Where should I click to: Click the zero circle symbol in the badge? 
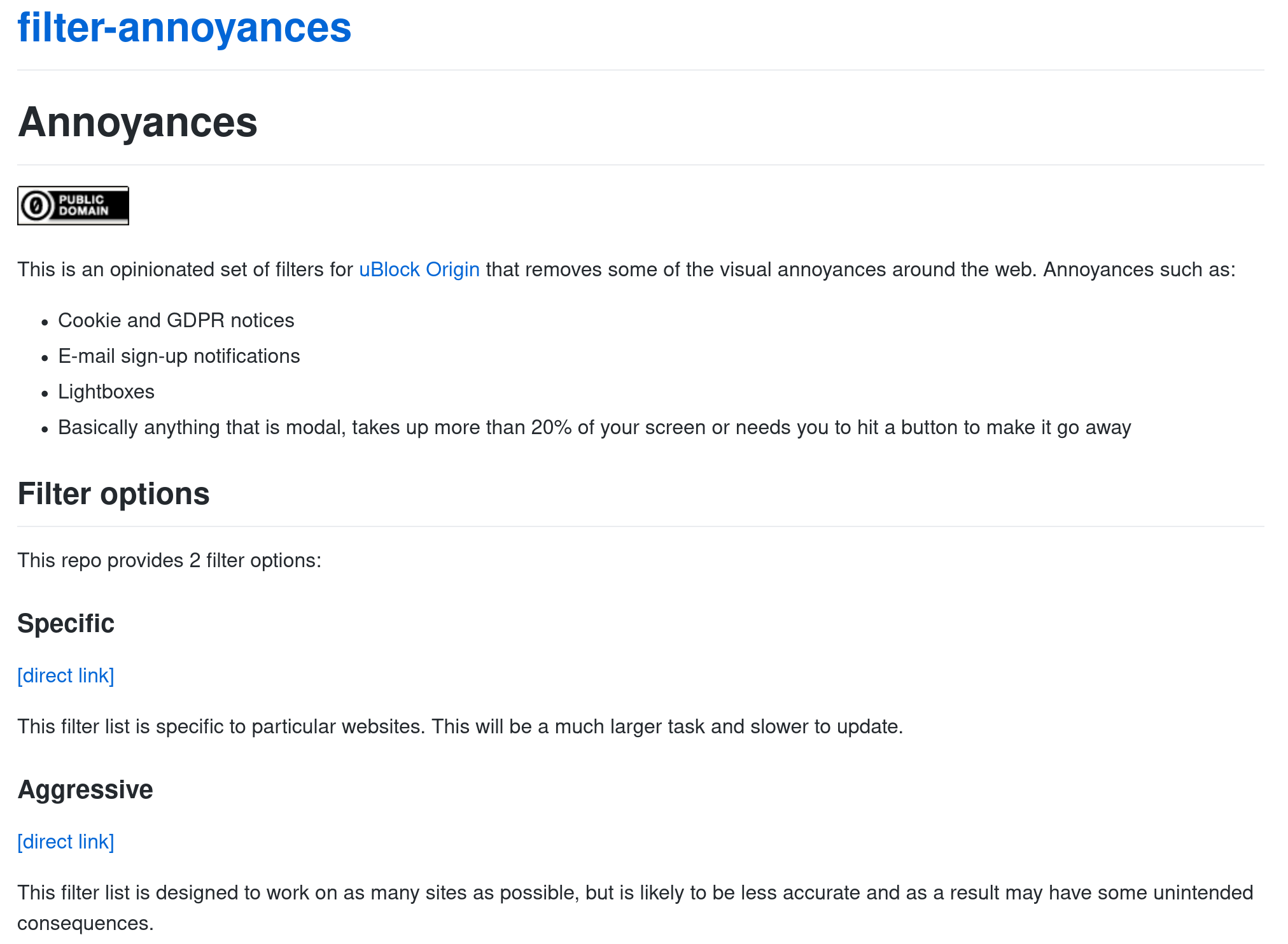[x=36, y=206]
